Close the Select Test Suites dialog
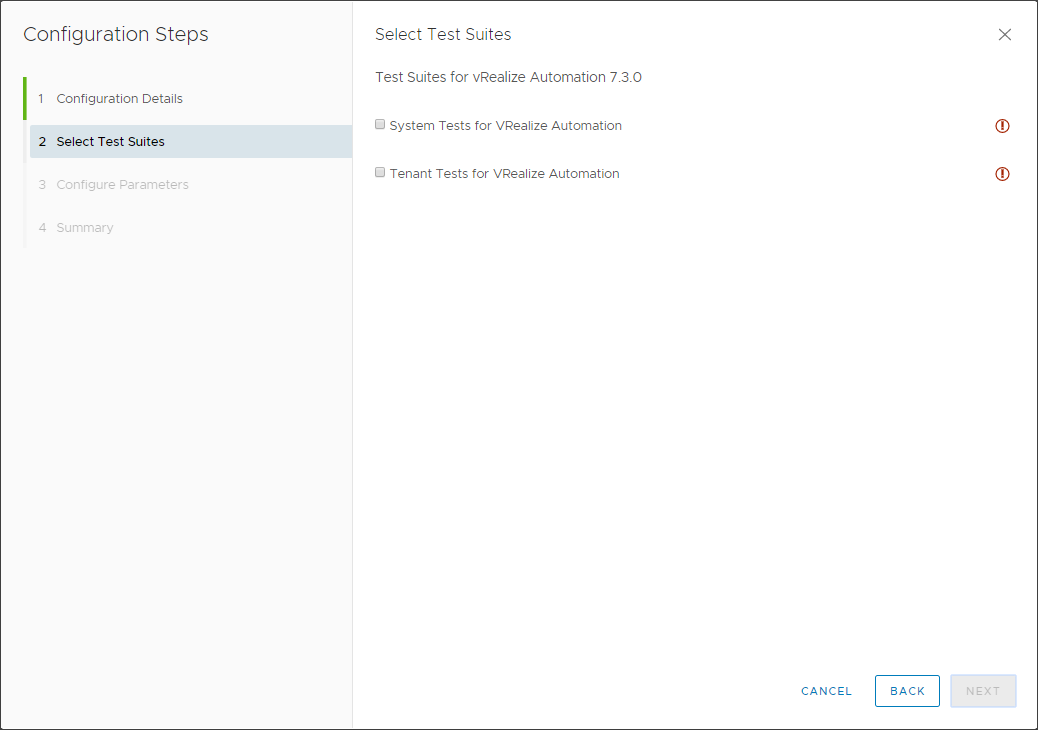Viewport: 1038px width, 730px height. click(x=1005, y=35)
